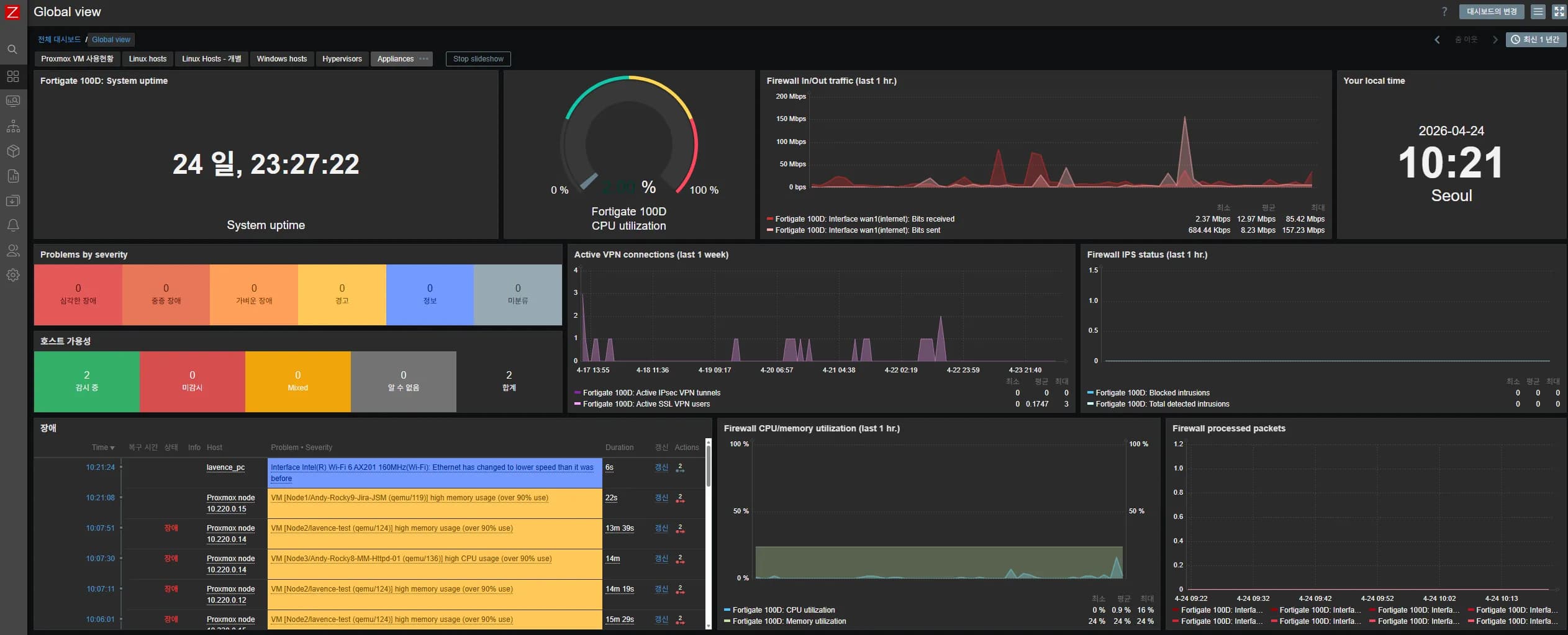Image resolution: width=1568 pixels, height=635 pixels.
Task: Click the 가벼운 장애 orange severity tile
Action: coord(254,295)
